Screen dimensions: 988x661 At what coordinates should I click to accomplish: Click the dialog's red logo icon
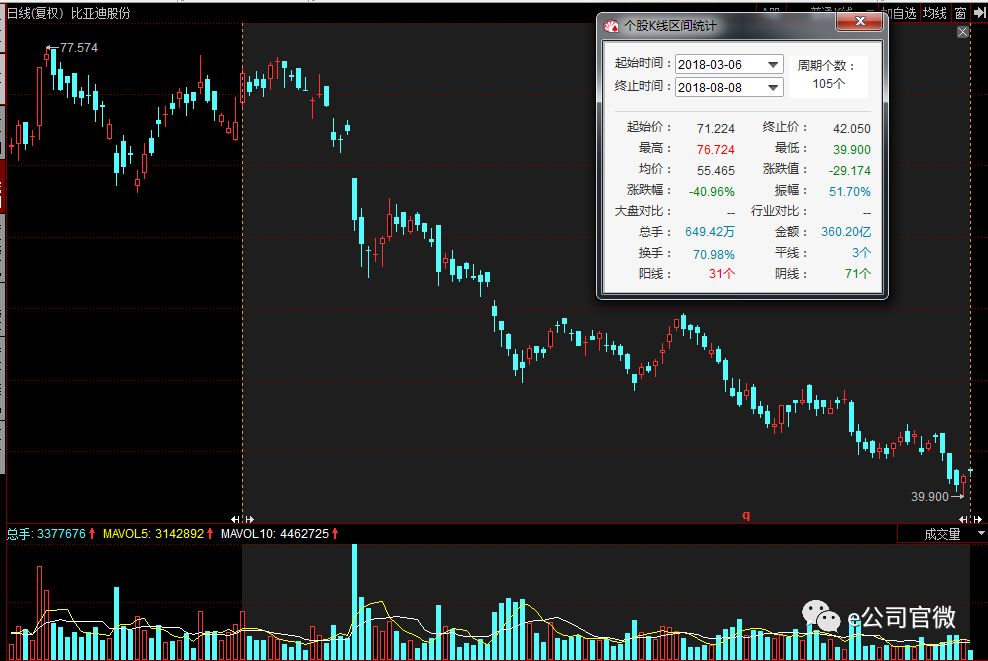[611, 26]
